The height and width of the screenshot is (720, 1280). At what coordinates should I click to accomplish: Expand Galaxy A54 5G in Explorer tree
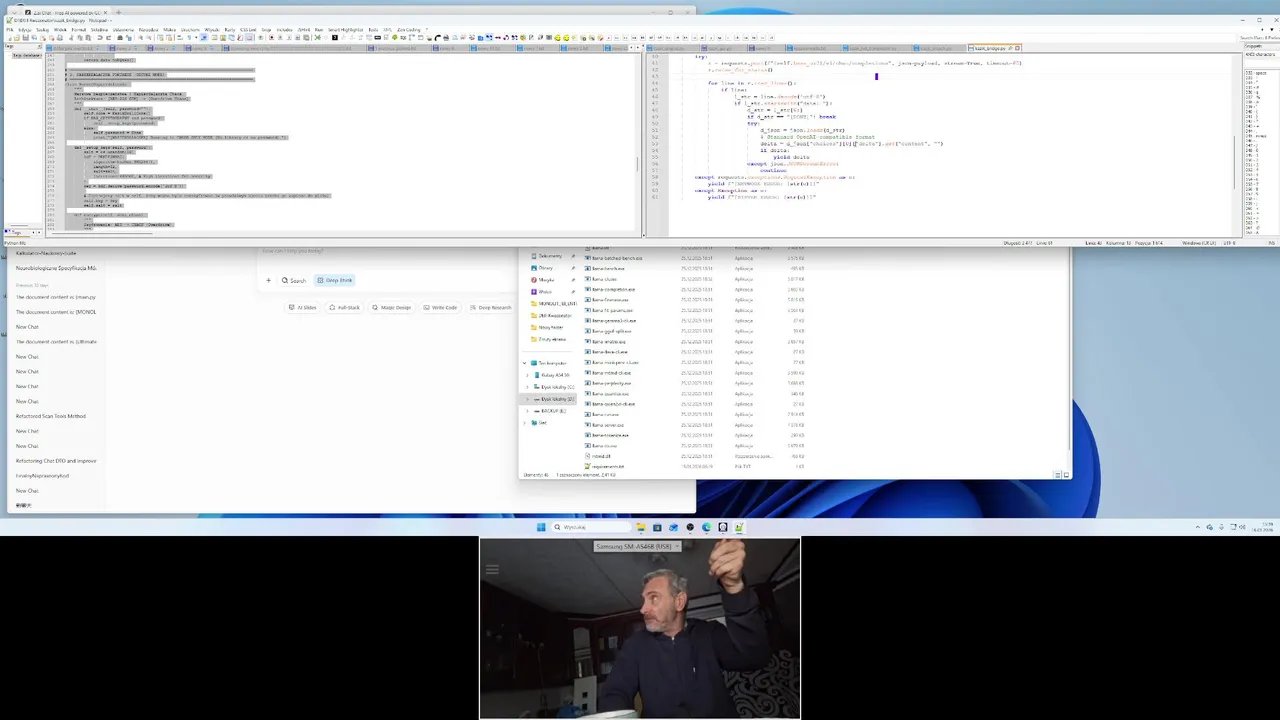(x=527, y=375)
